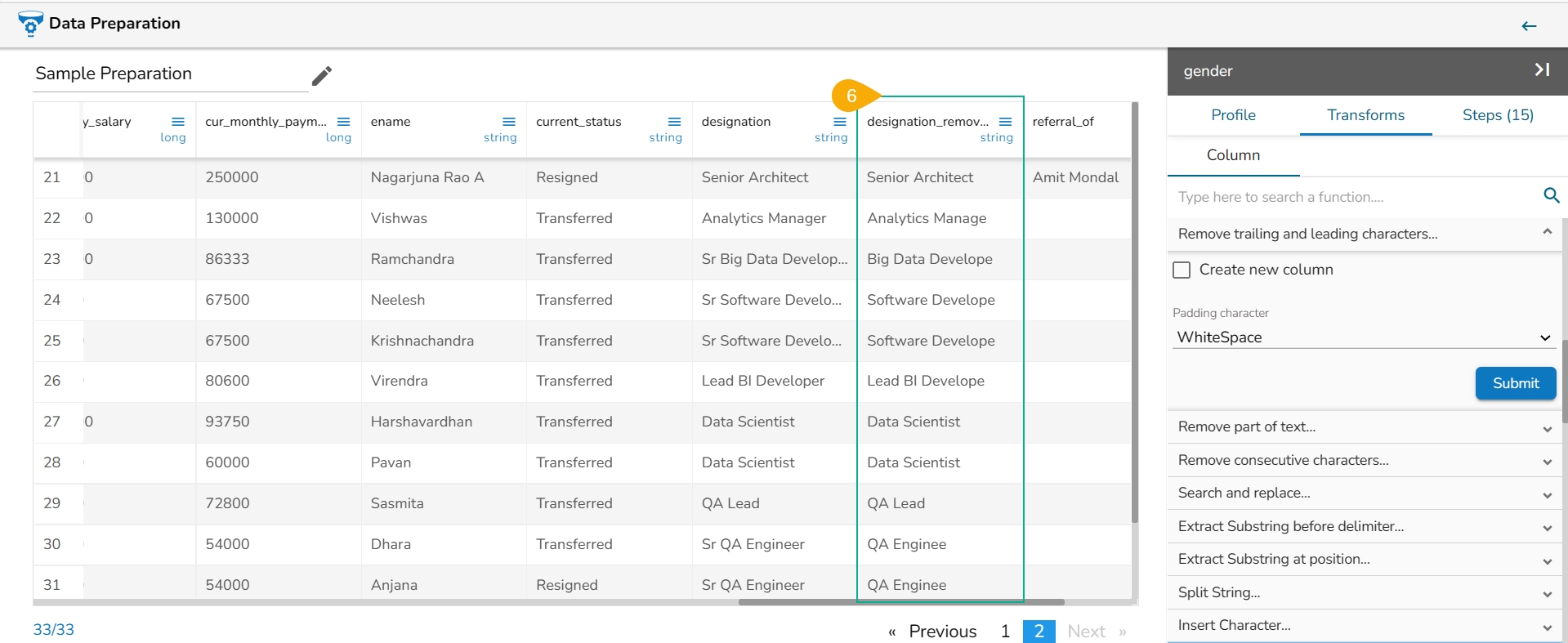Viewport: 1568px width, 643px height.
Task: Open the cur_monthly_paym column menu icon
Action: (x=343, y=122)
